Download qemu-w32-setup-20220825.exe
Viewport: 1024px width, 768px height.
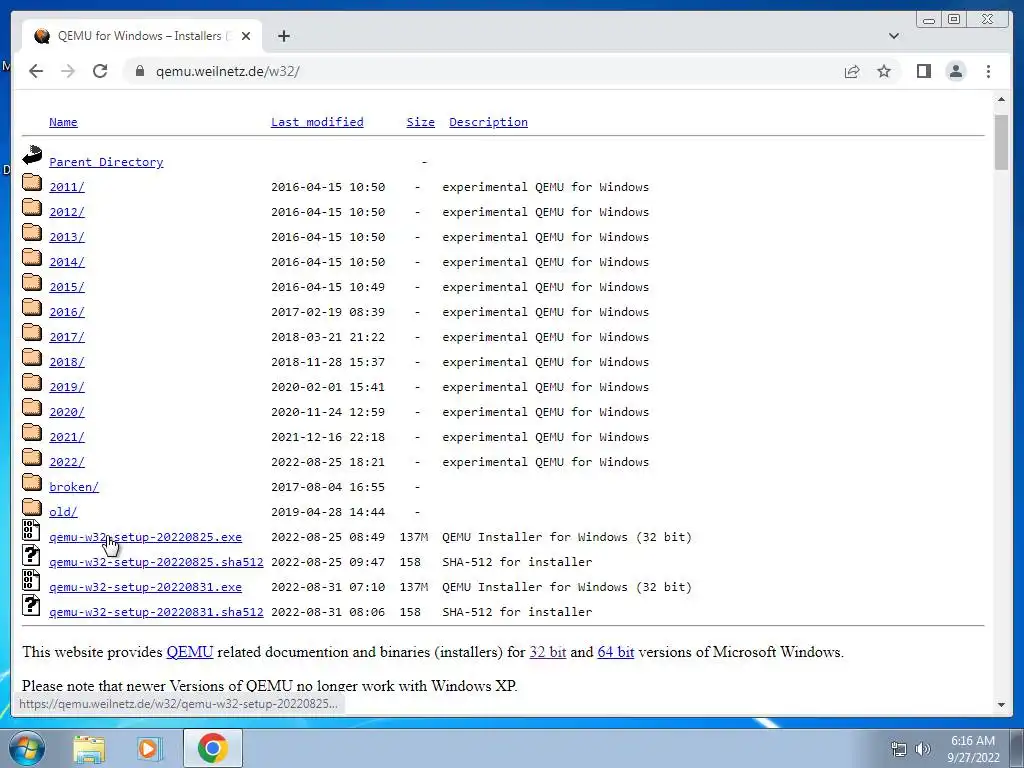(x=146, y=537)
